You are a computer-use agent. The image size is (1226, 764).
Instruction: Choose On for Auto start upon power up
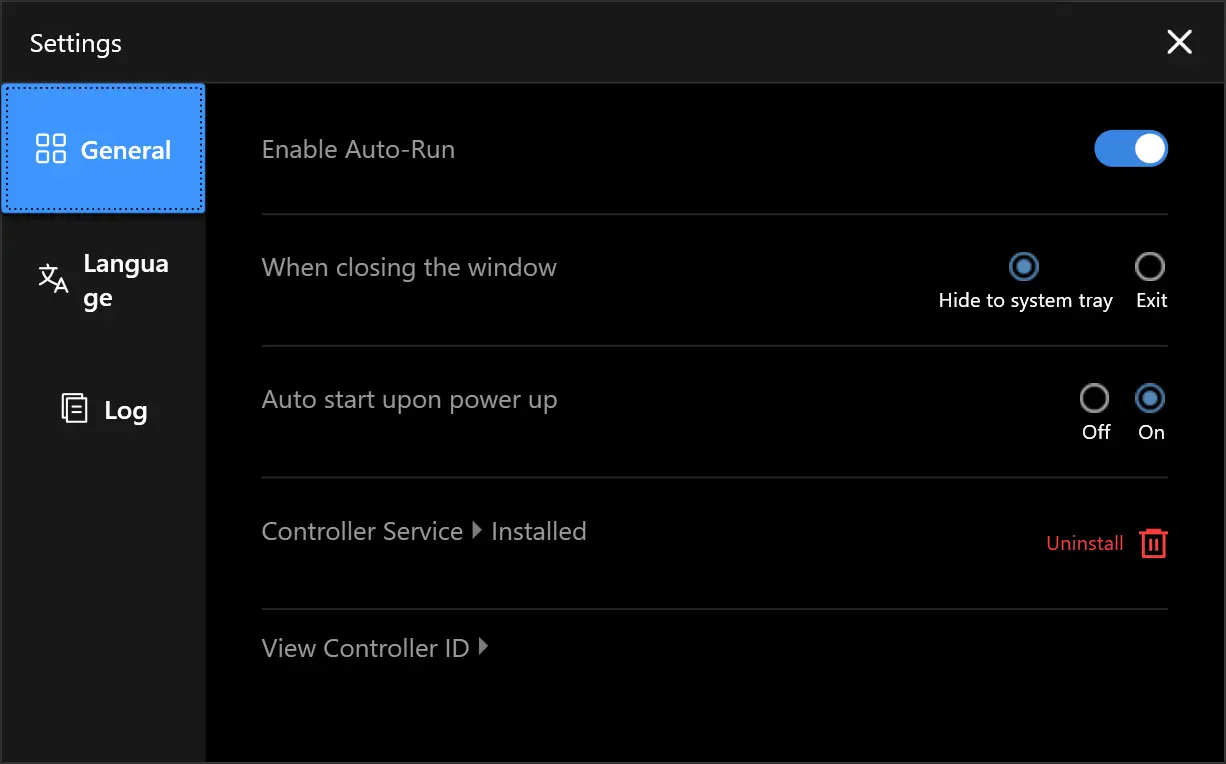coord(1150,399)
